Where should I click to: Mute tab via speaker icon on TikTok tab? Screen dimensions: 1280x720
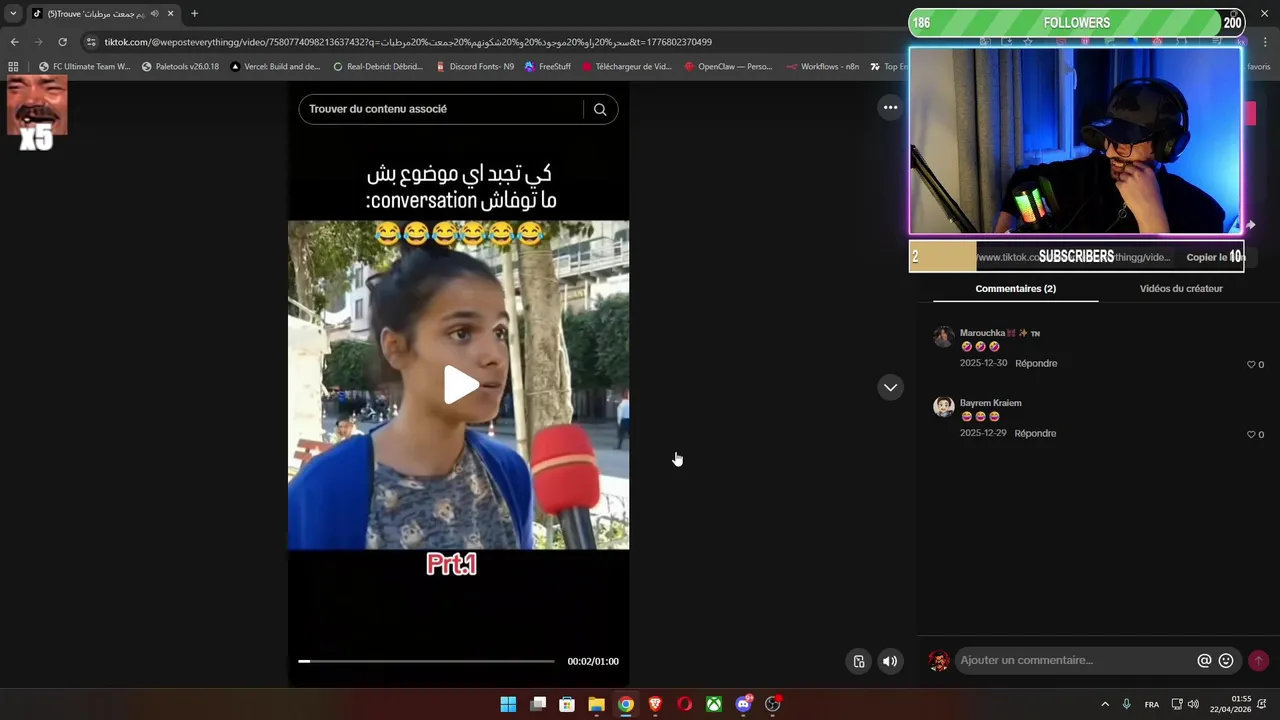tap(154, 14)
